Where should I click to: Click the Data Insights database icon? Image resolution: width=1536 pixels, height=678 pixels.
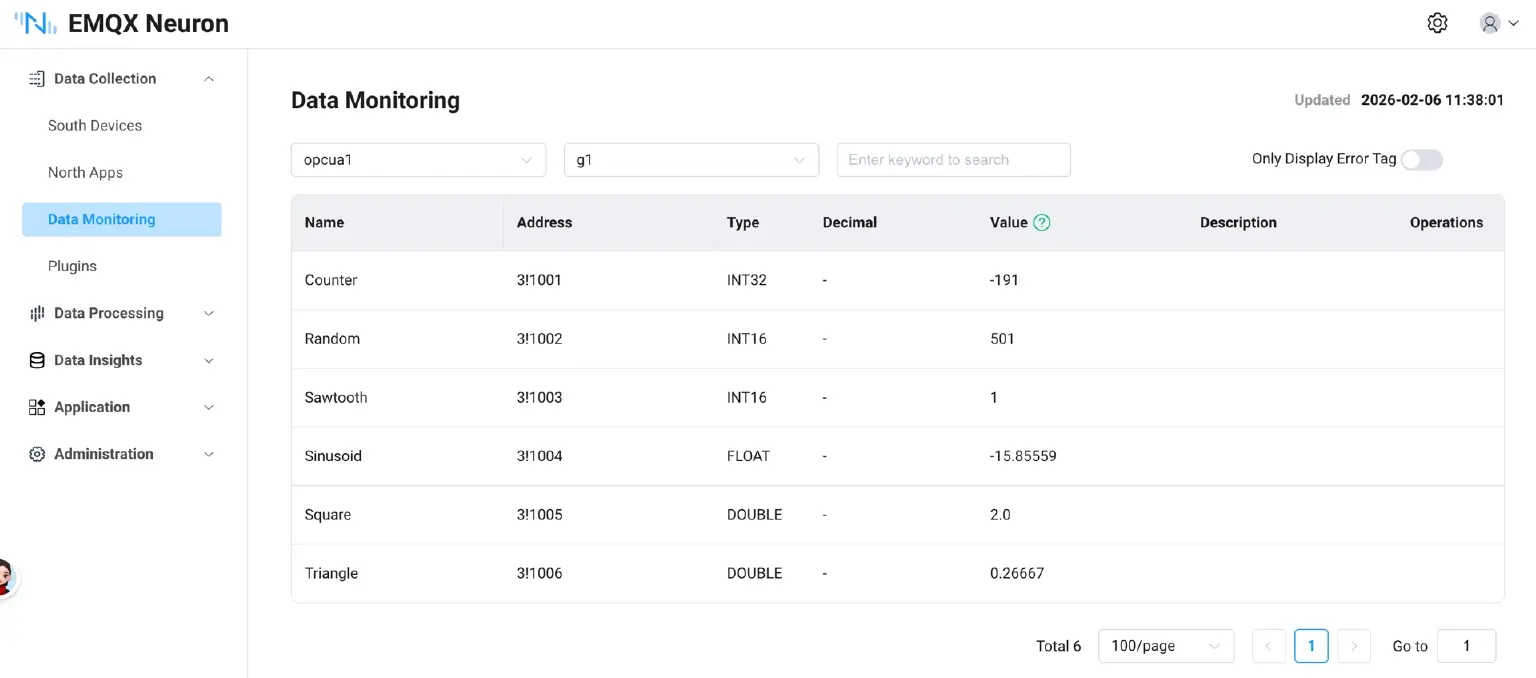tap(37, 360)
